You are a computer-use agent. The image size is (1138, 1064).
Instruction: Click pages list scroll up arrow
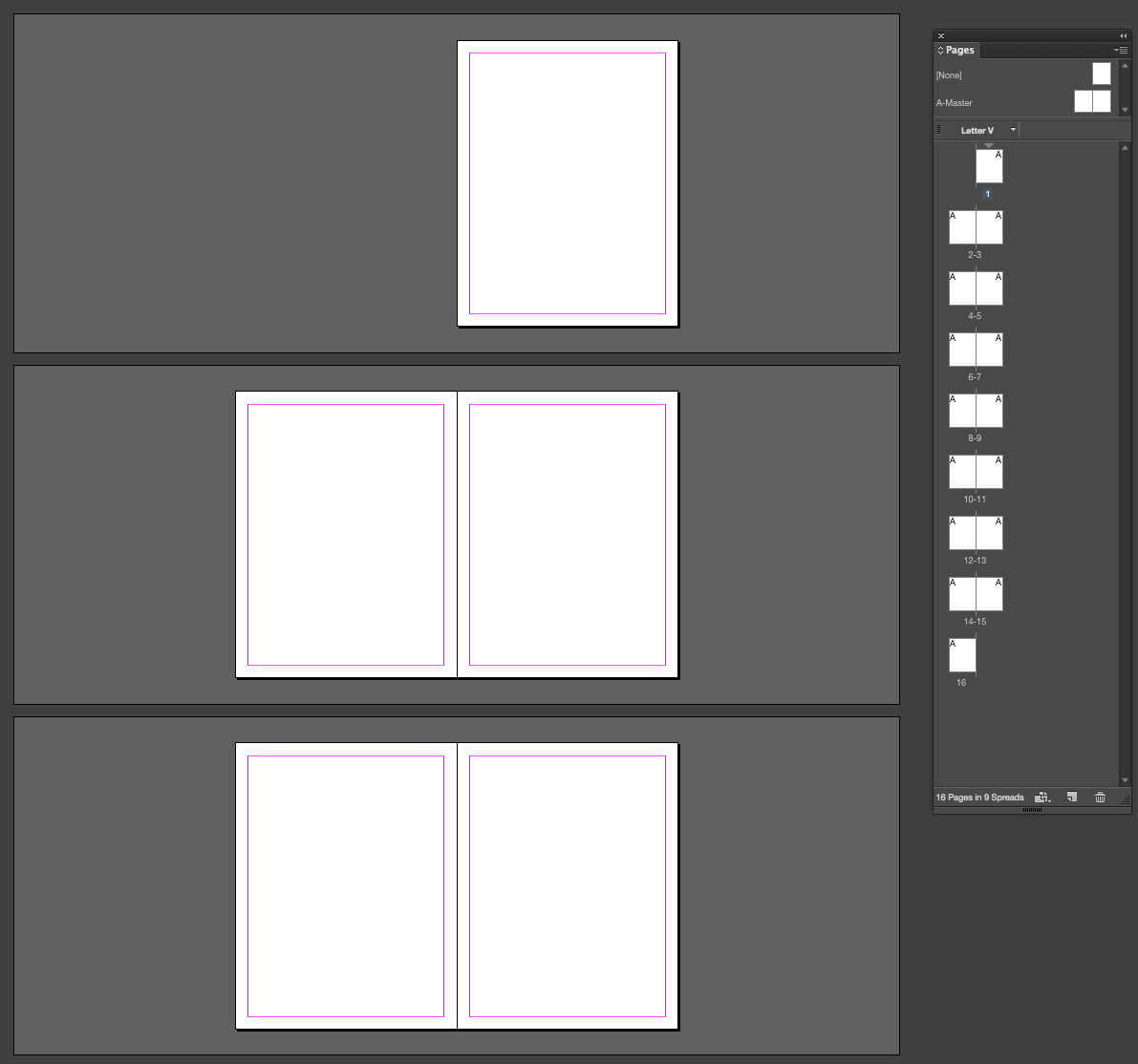(x=1125, y=147)
